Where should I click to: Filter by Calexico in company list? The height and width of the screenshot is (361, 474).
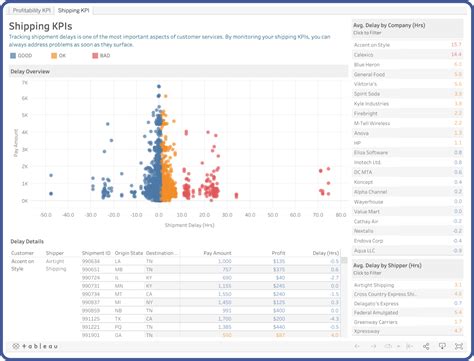point(408,55)
